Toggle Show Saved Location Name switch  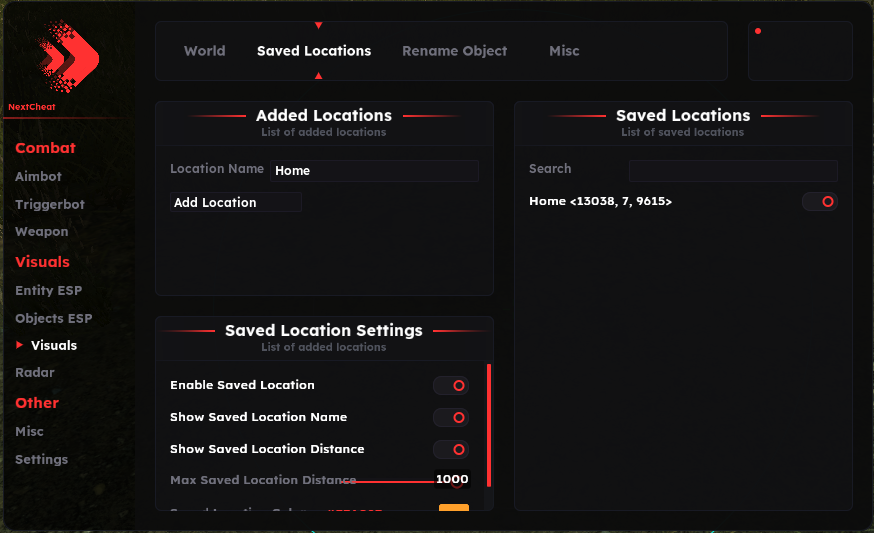click(451, 417)
